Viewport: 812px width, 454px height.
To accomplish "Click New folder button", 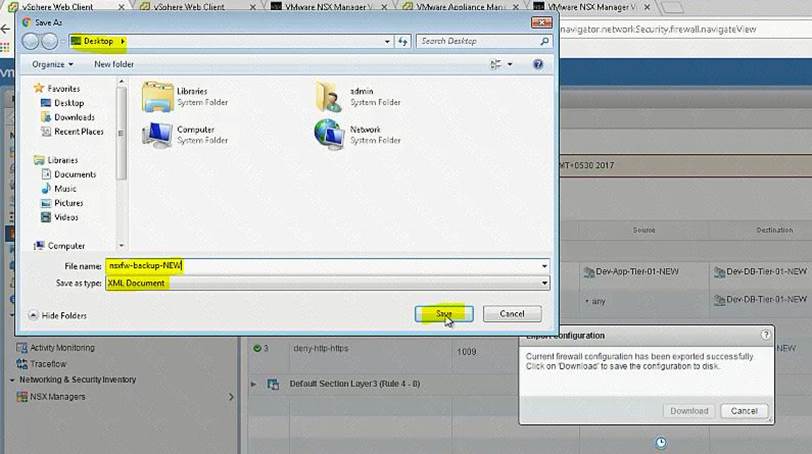I will click(114, 64).
